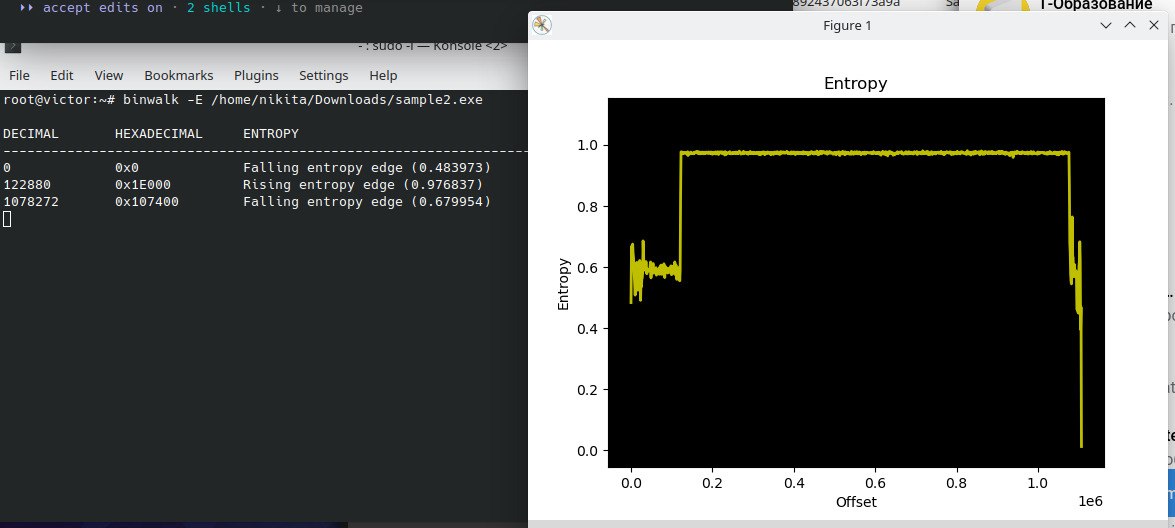
Task: Open the Edit menu in Konsole
Action: (61, 76)
